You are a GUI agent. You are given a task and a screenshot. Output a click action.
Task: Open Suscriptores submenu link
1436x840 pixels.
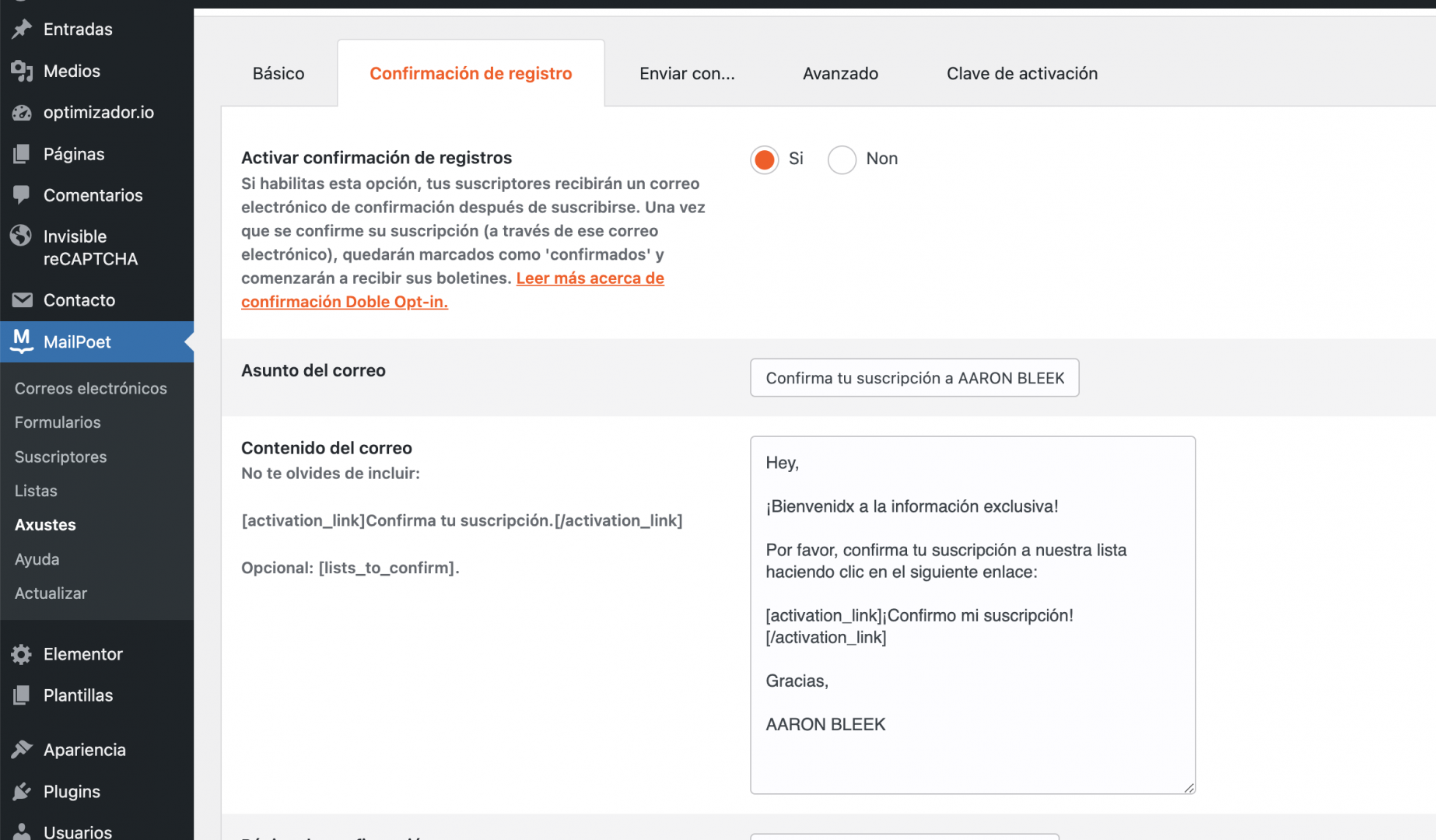point(61,457)
